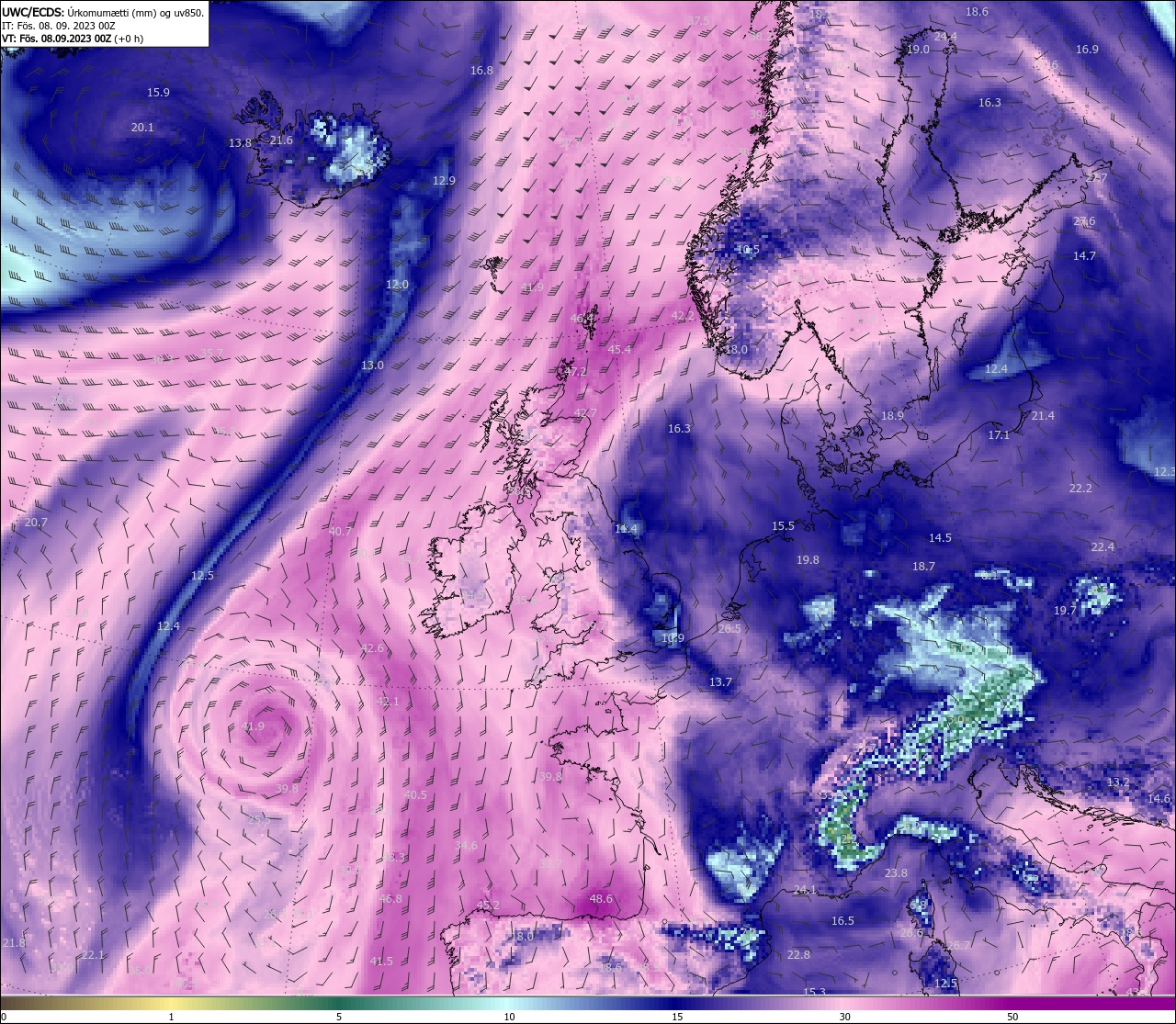
Task: Click the 48.6 value over northern Spain
Action: [x=601, y=899]
